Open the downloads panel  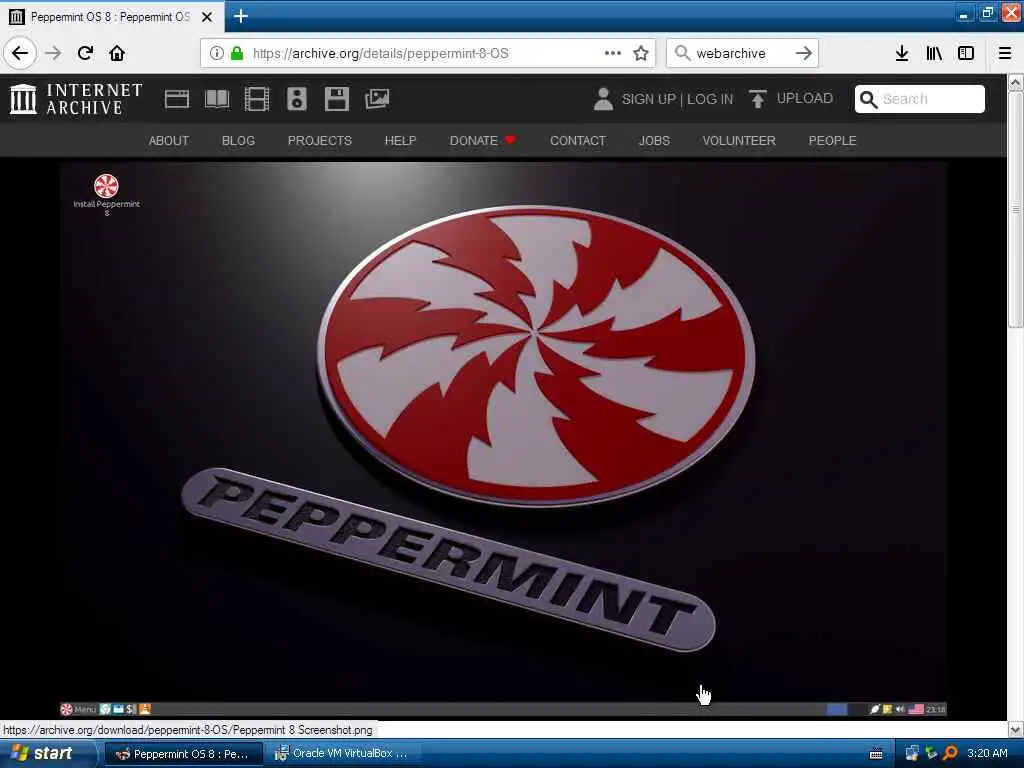pos(902,53)
